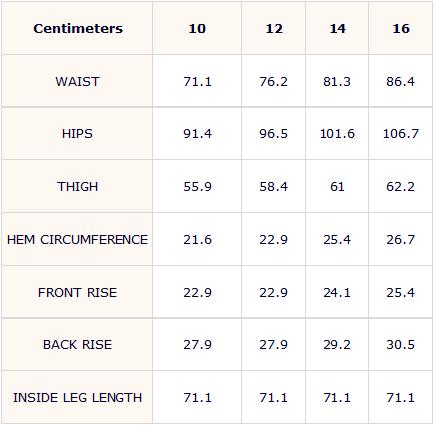436x427 pixels.
Task: Click the Centimeters header cell
Action: pos(78,29)
